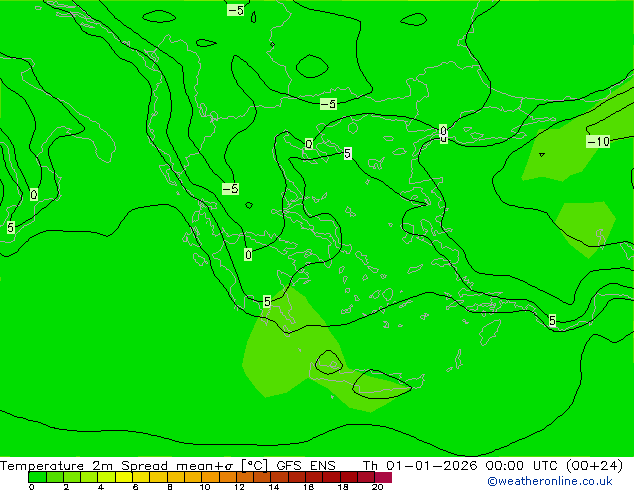The height and width of the screenshot is (490, 634).
Task: Click the '(00+24)' forecast hour text
Action: pyautogui.click(x=595, y=466)
